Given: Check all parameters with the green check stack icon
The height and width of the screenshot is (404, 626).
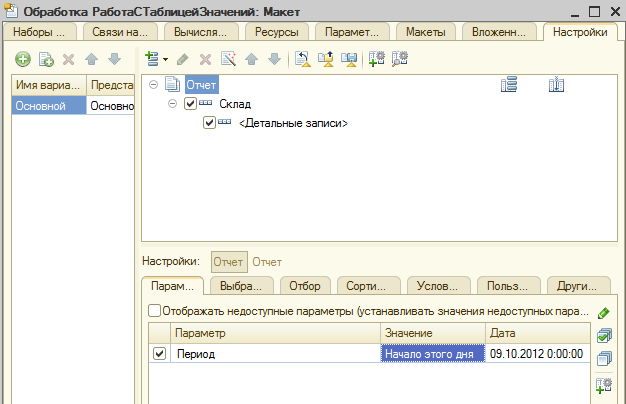Looking at the screenshot, I should [604, 336].
